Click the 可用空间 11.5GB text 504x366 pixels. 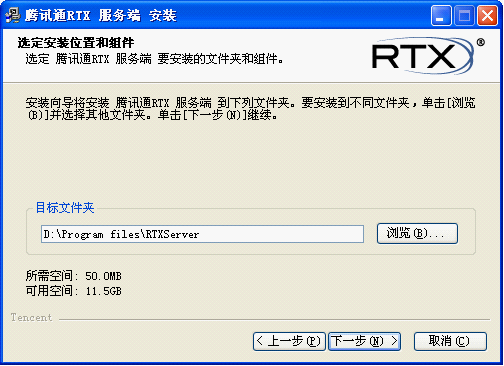click(74, 291)
